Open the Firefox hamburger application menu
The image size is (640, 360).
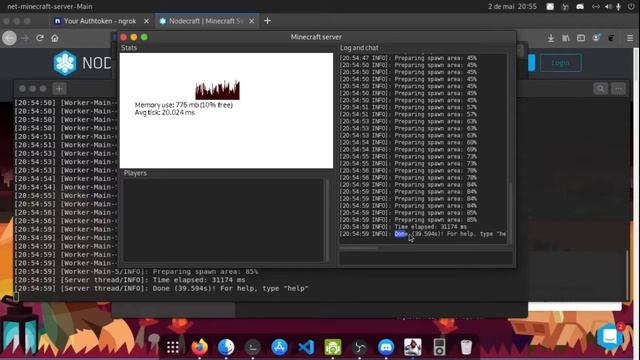[x=630, y=38]
